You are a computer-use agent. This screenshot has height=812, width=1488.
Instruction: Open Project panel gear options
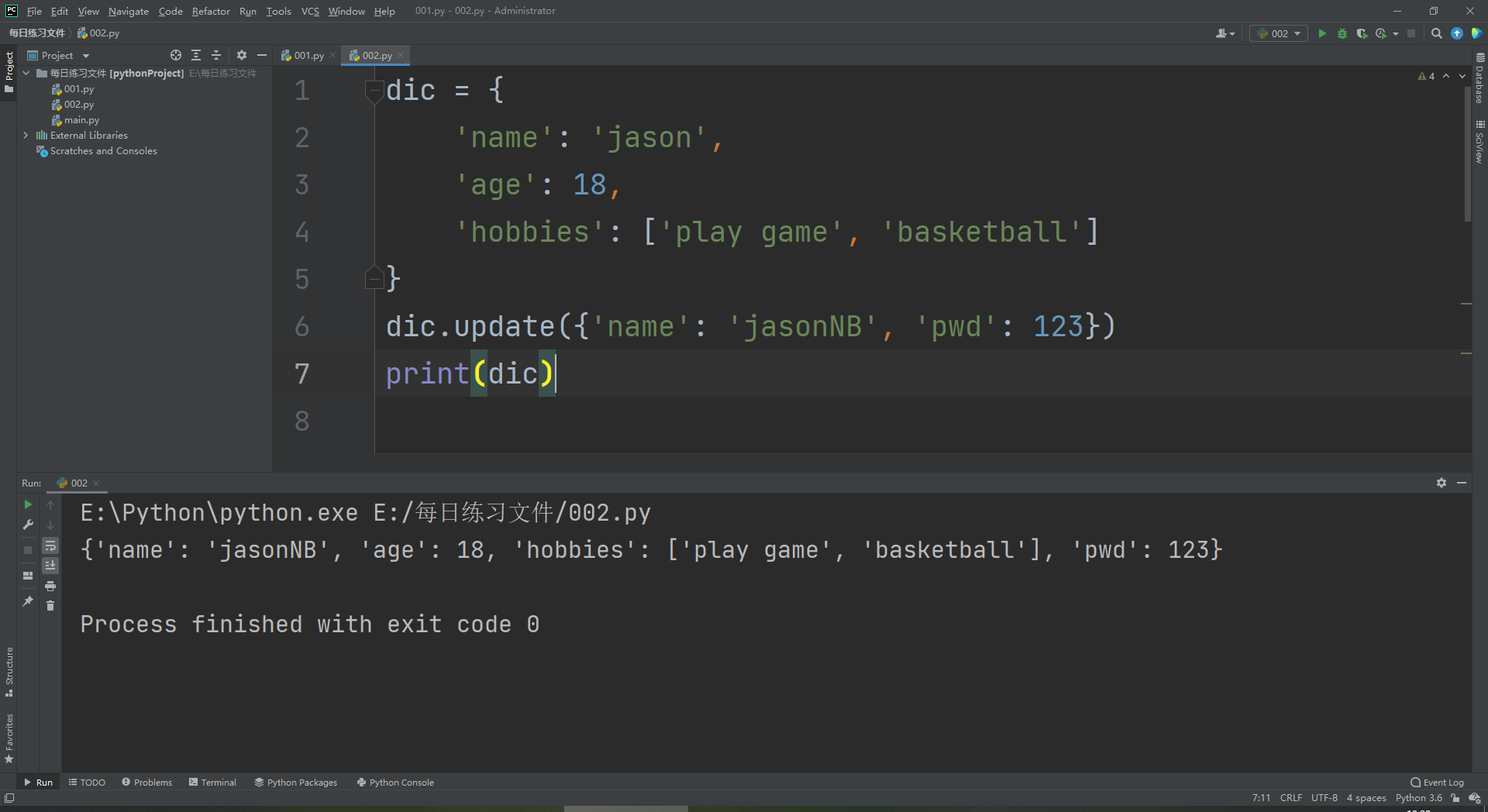(242, 55)
